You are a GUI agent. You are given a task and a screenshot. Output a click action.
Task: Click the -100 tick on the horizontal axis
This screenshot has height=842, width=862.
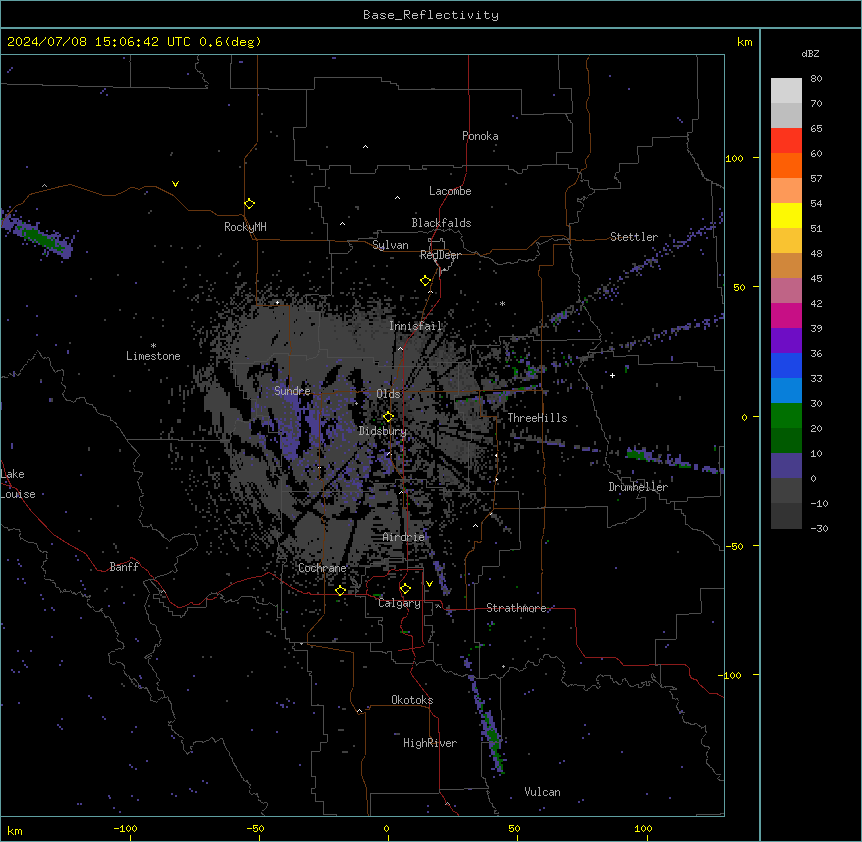[126, 828]
